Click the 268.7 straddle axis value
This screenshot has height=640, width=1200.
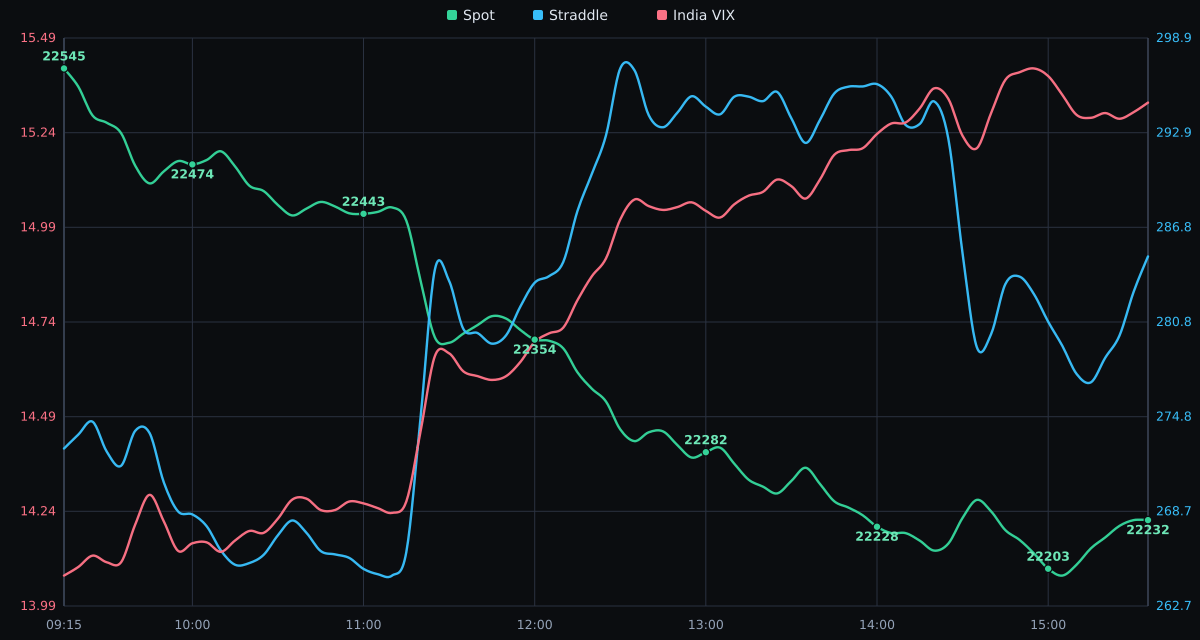pos(1174,511)
